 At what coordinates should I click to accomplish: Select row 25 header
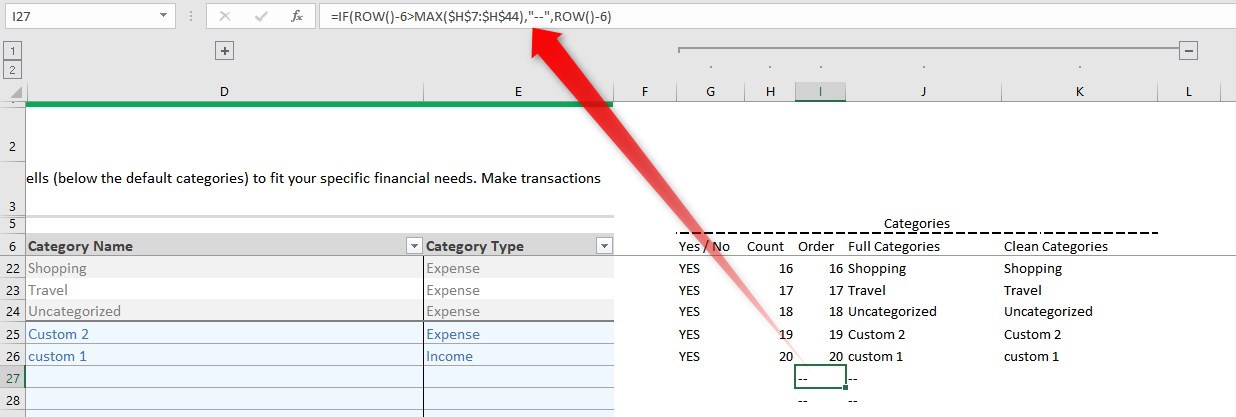[x=12, y=334]
